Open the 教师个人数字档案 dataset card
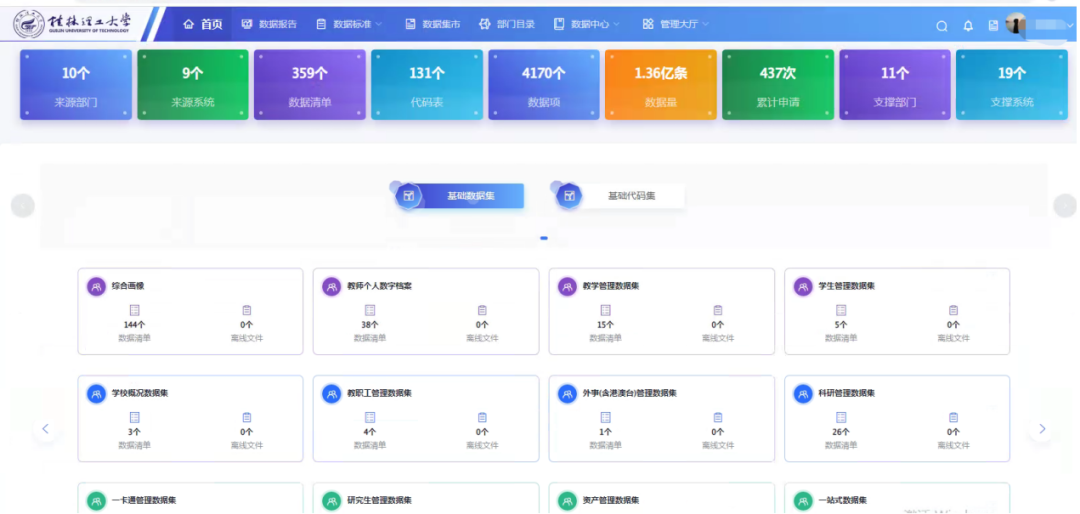Screen dimensions: 1080x514 (425, 311)
